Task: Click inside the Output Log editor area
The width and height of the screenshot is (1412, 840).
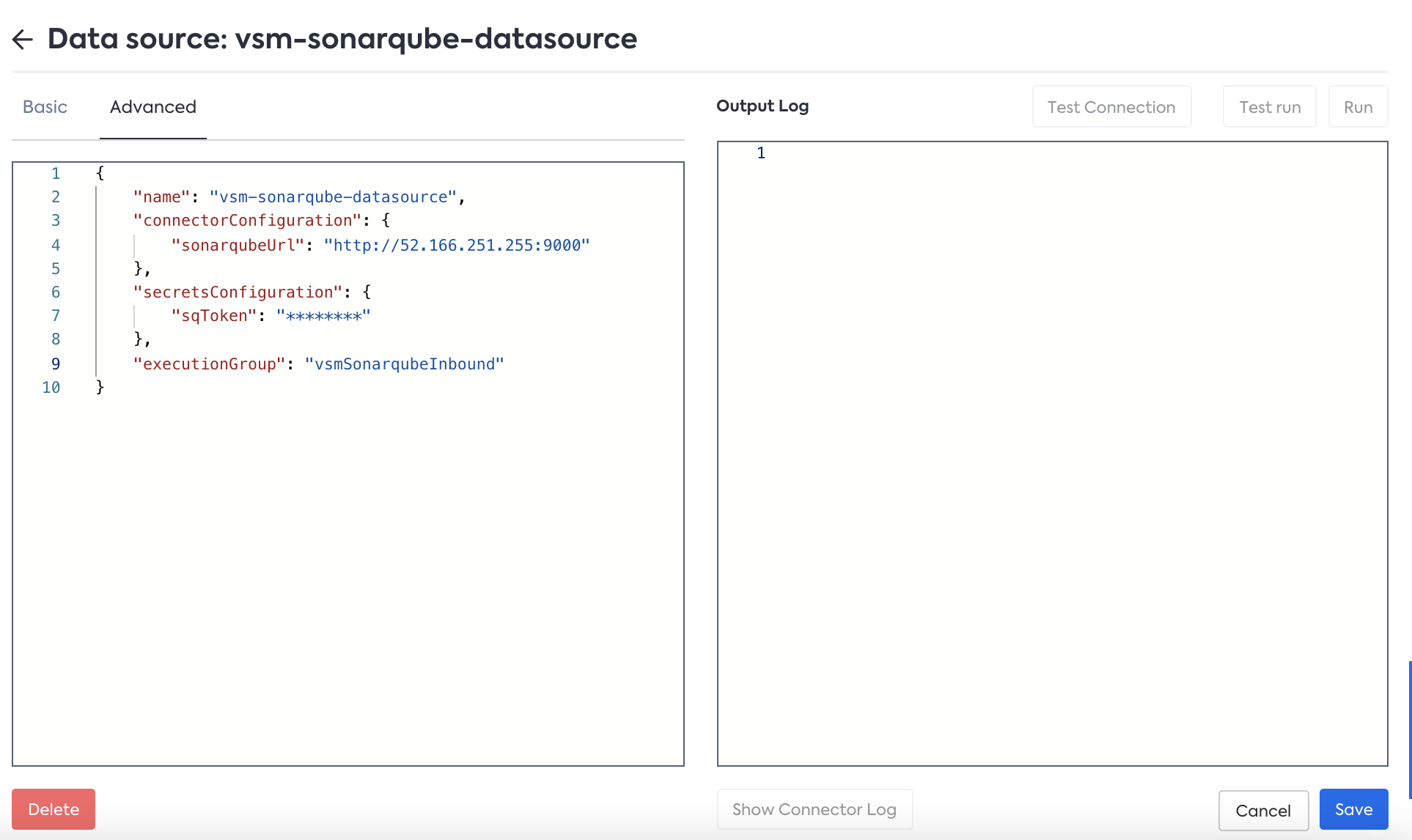Action: pos(1053,454)
